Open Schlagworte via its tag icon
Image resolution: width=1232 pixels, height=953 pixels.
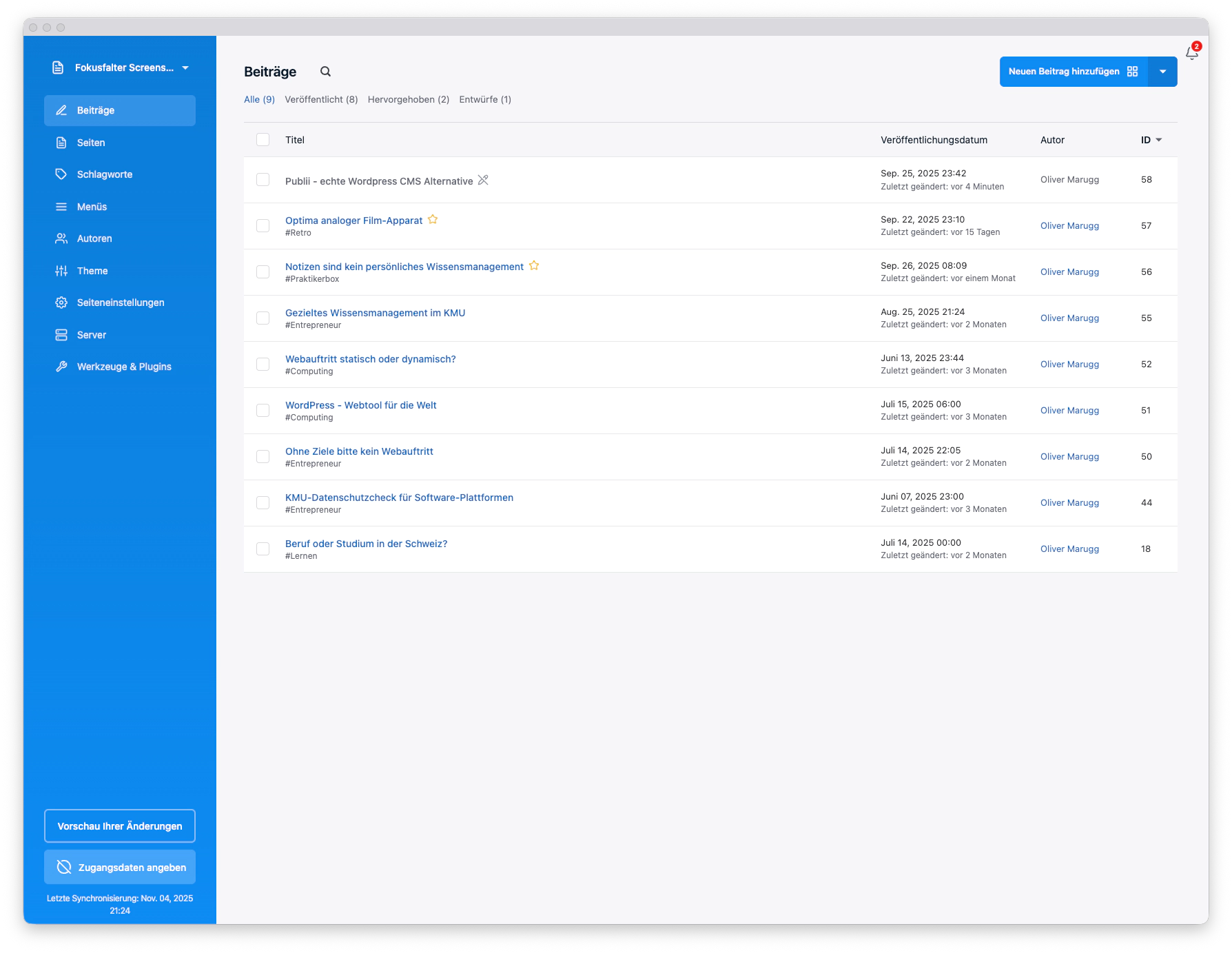pyautogui.click(x=61, y=174)
